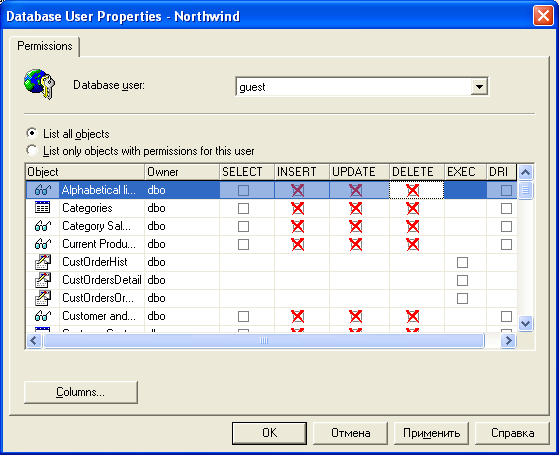Click the horizontal scrollbar right arrow

[508, 341]
